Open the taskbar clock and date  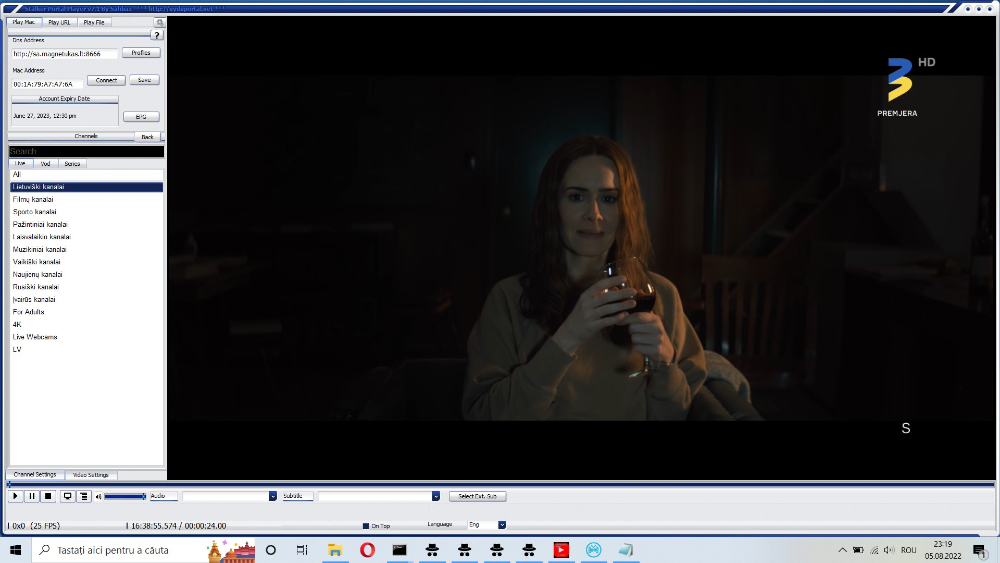coord(943,550)
